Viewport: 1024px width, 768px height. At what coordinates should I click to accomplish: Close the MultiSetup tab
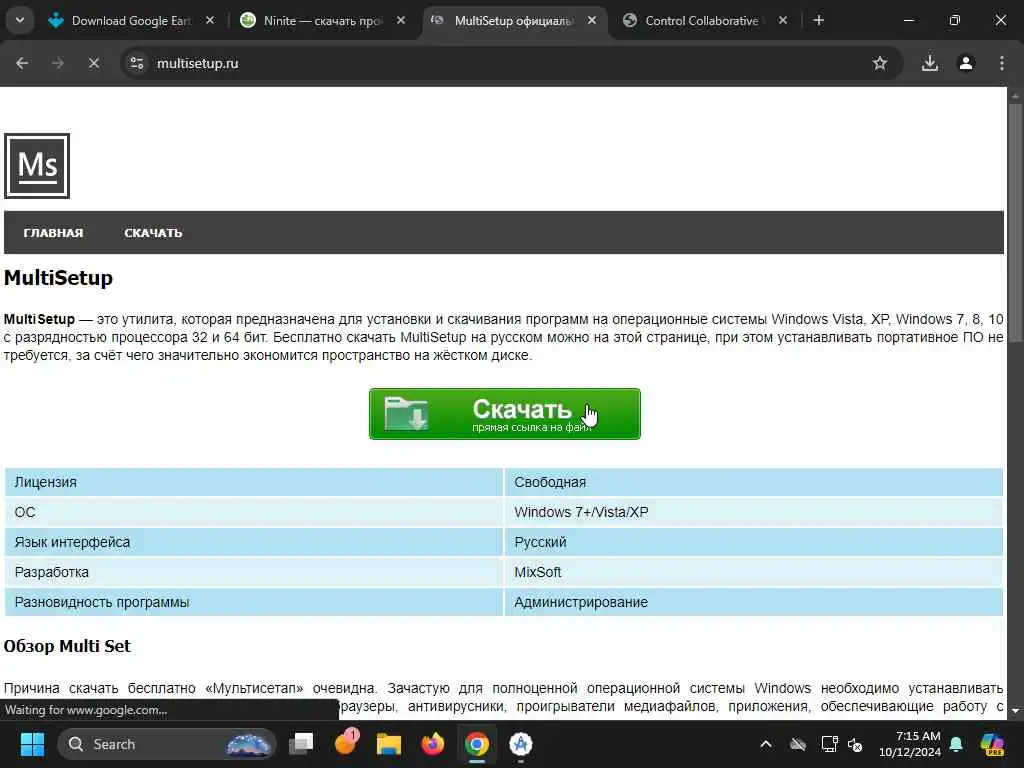tap(592, 21)
